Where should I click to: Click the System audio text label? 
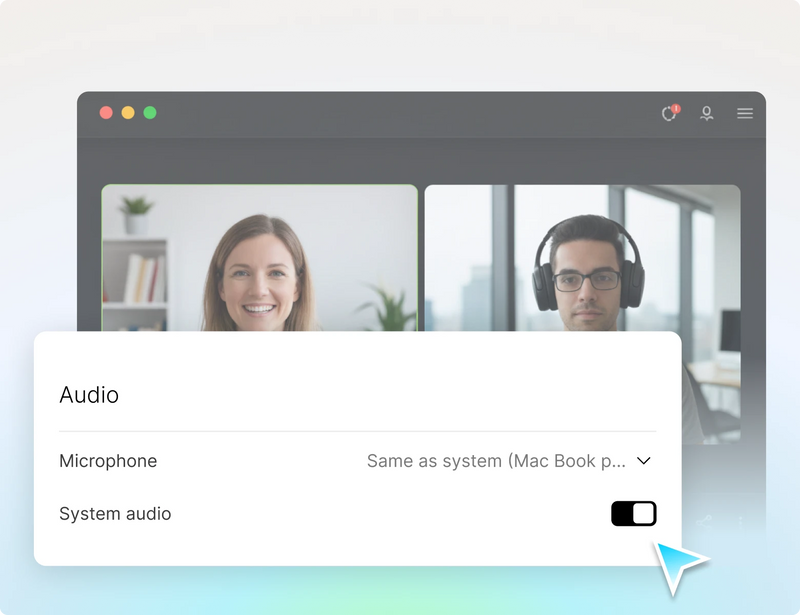click(x=114, y=513)
